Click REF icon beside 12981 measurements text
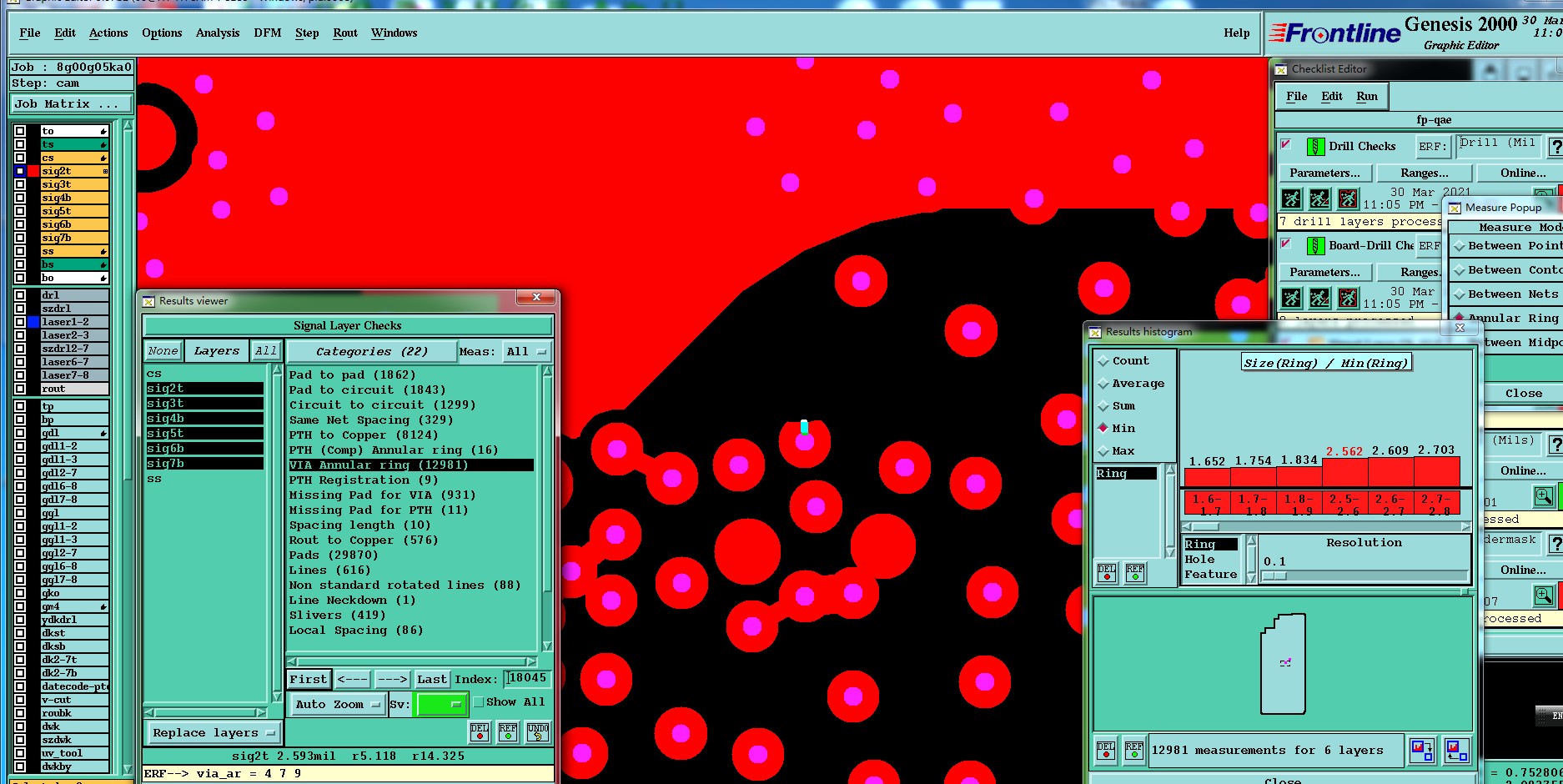 (1133, 750)
